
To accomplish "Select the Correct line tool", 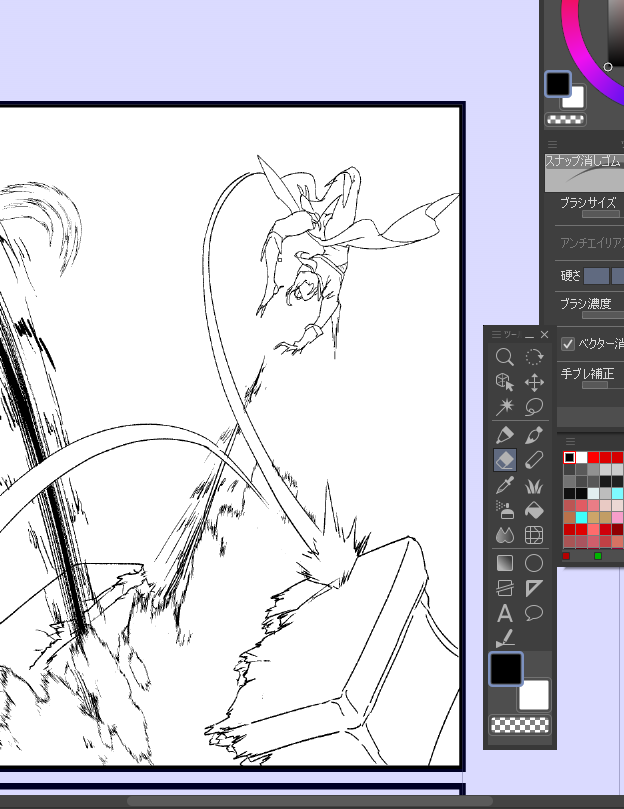I will point(504,638).
